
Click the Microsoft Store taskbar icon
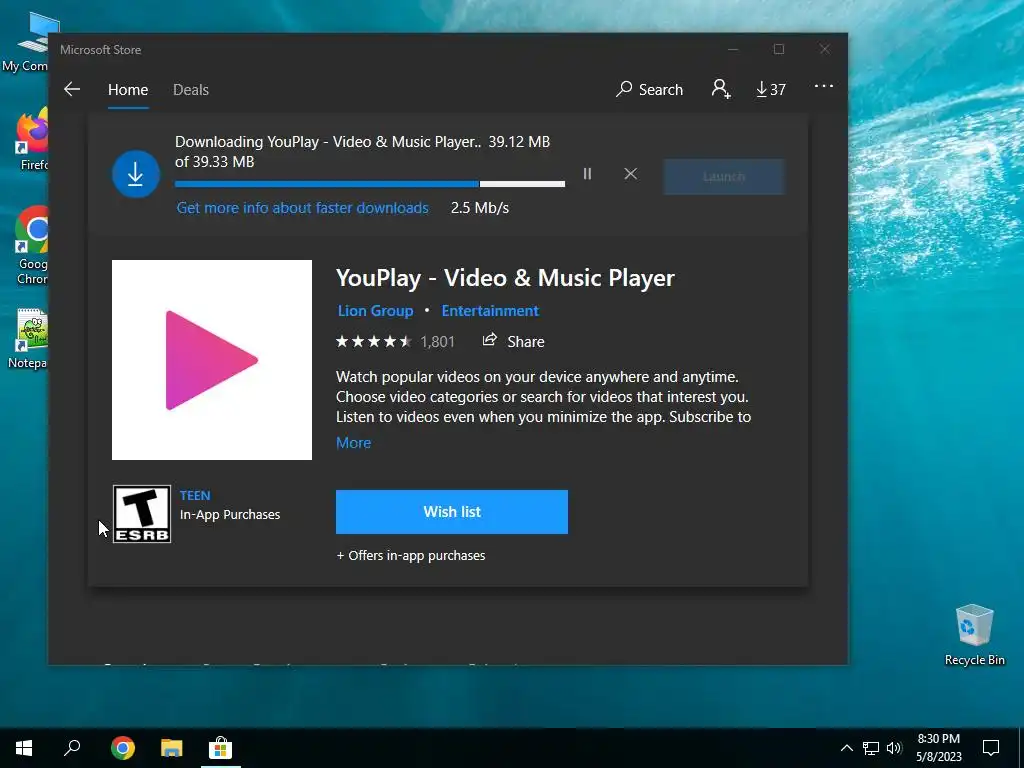pos(221,748)
